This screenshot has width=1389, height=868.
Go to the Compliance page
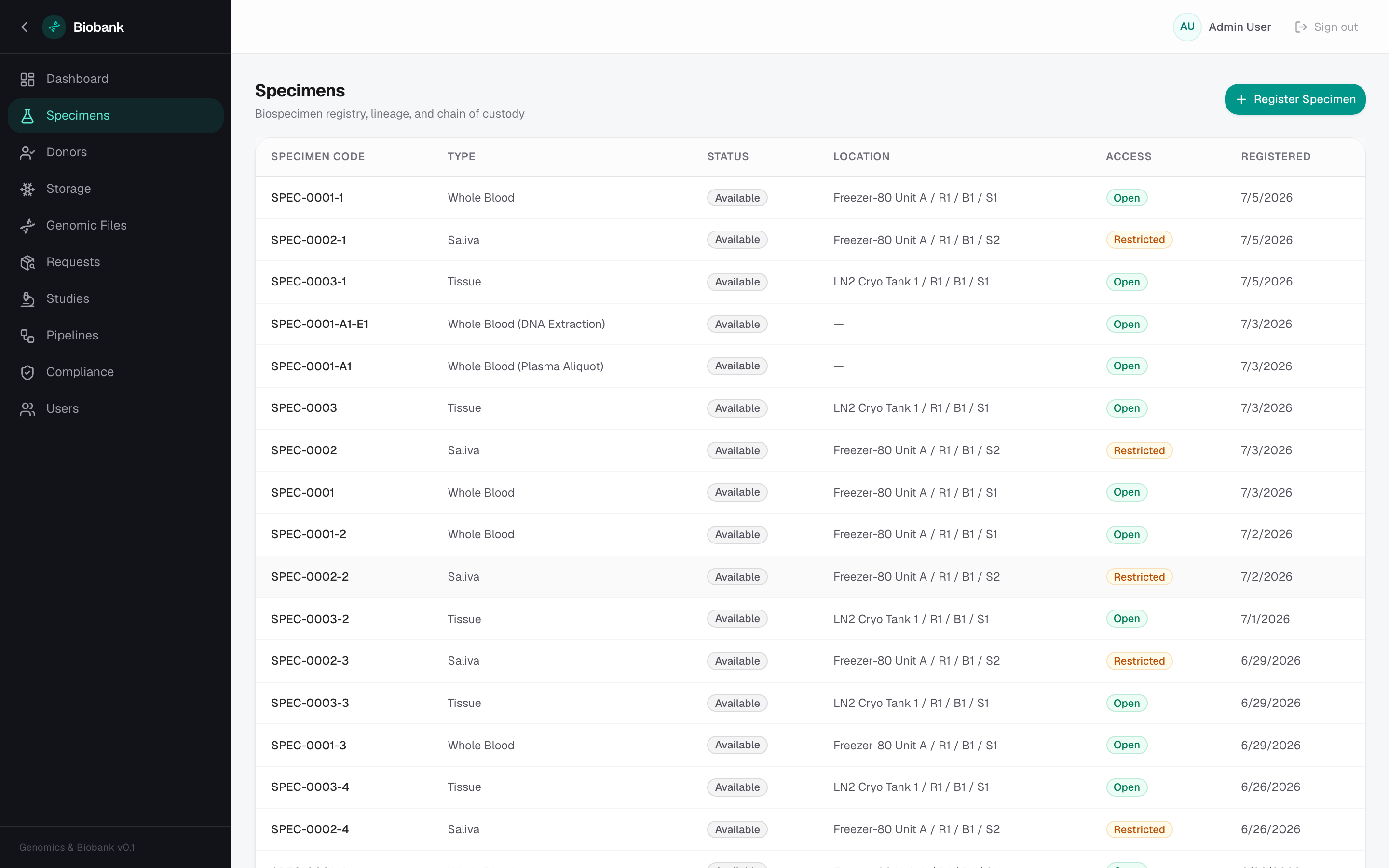115,373
